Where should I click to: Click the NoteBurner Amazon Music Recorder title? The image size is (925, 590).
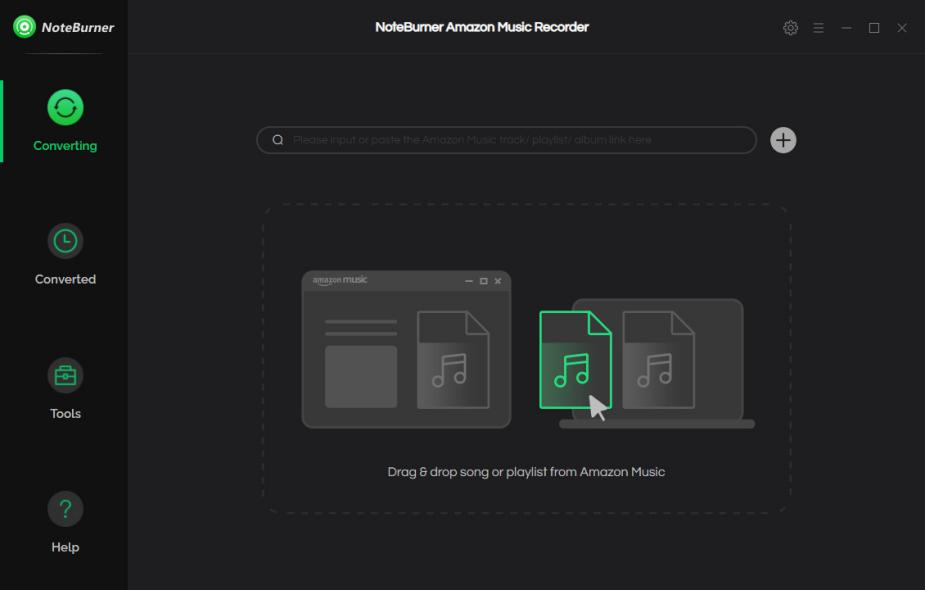tap(482, 27)
